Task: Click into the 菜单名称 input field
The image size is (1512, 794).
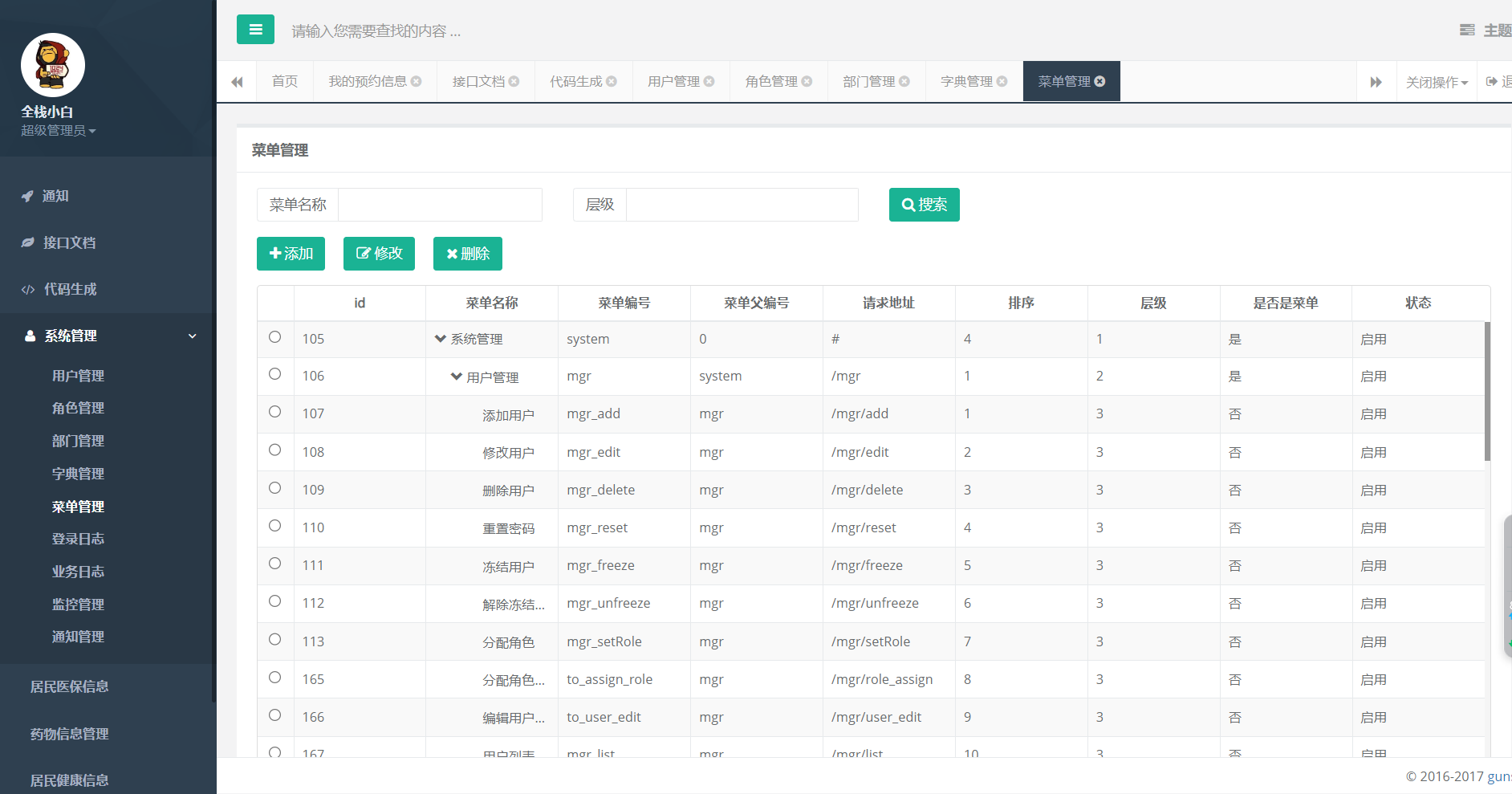Action: click(440, 205)
